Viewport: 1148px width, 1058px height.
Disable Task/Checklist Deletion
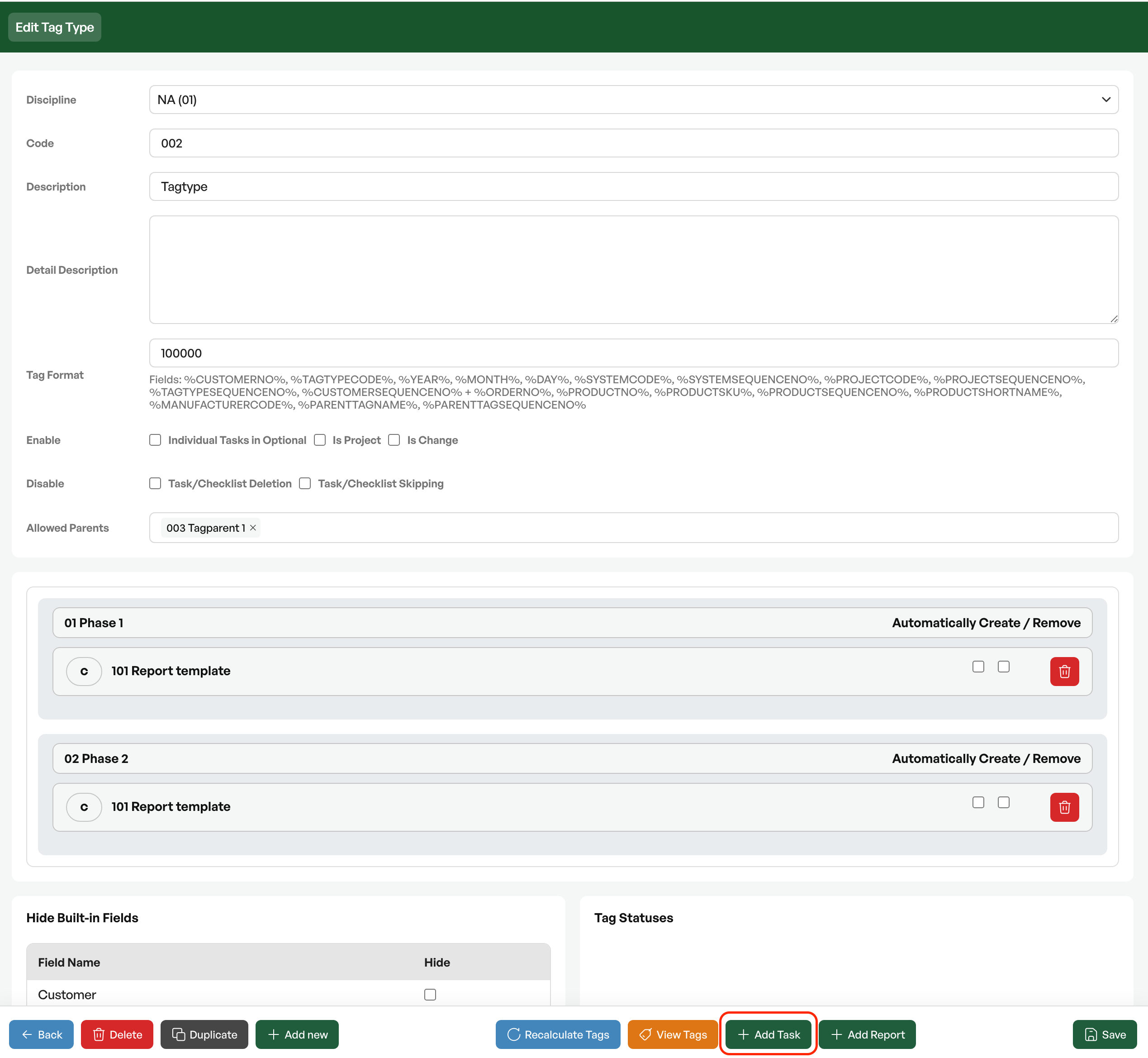[x=155, y=483]
